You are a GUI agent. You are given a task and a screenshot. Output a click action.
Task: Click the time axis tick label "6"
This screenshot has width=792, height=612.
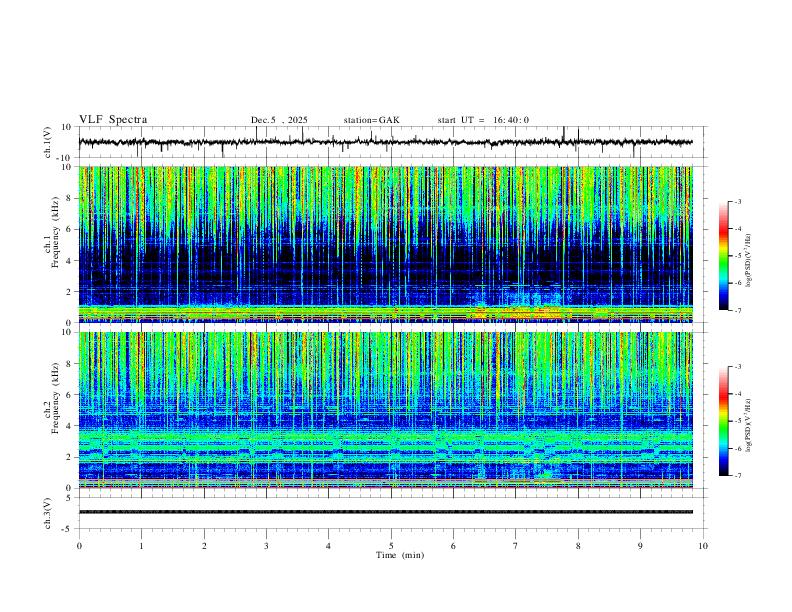(x=453, y=546)
